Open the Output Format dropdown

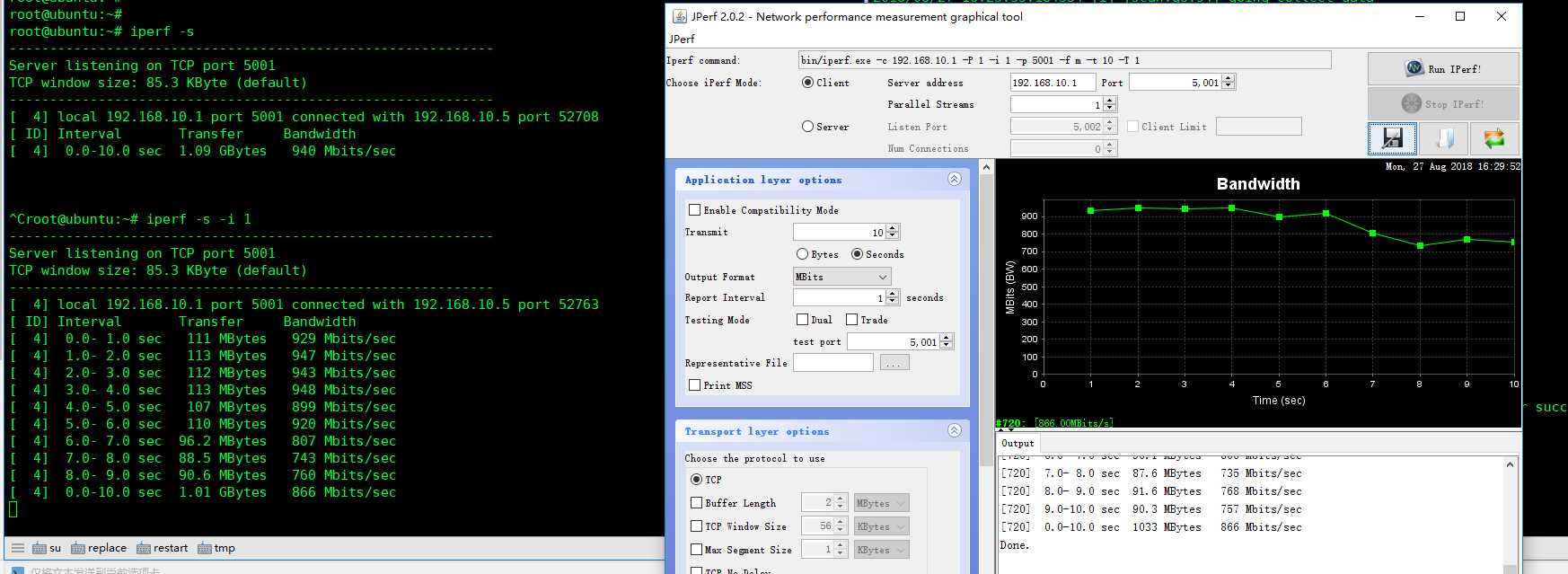[842, 277]
